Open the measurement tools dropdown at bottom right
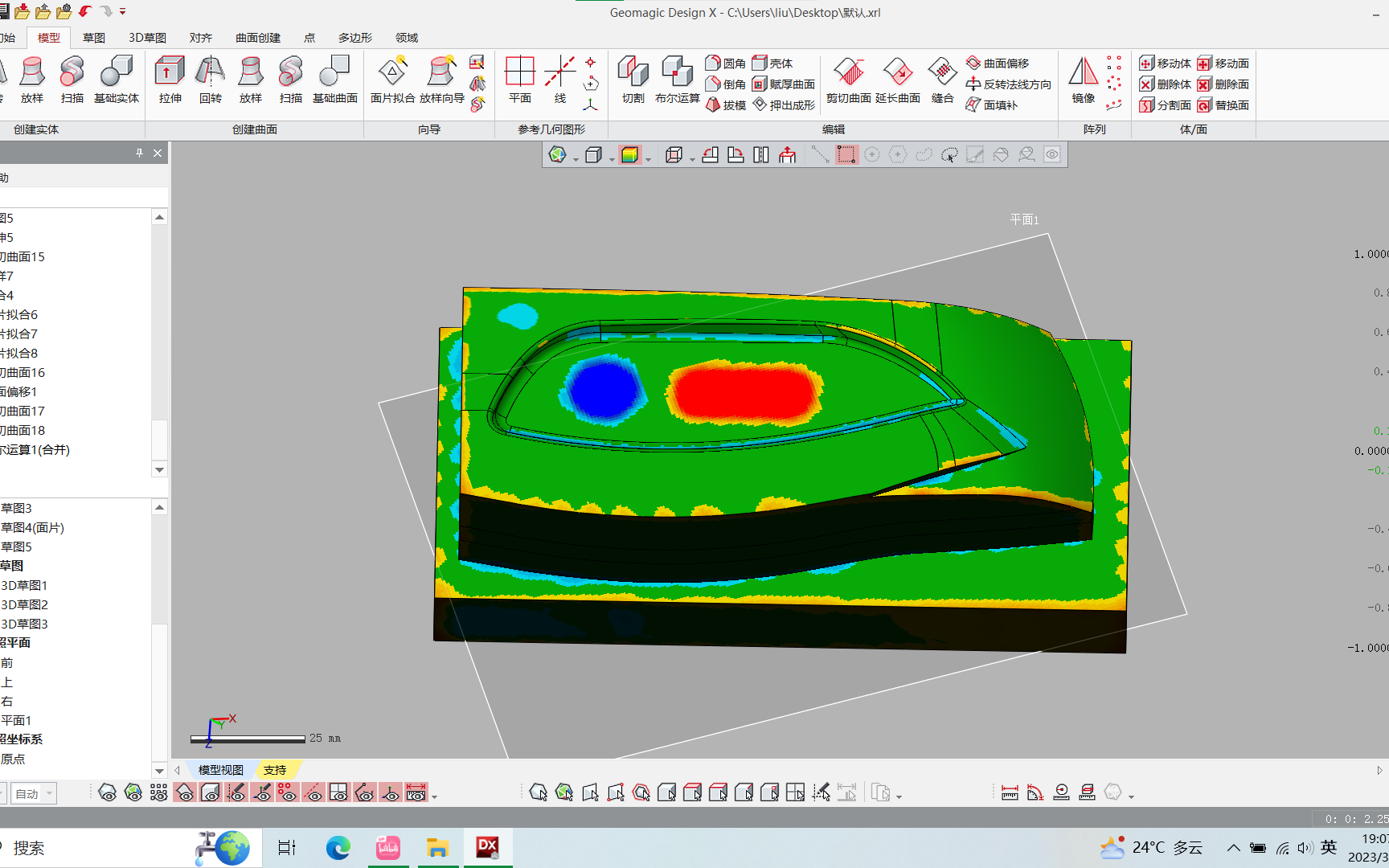Viewport: 1389px width, 868px height. (1129, 796)
